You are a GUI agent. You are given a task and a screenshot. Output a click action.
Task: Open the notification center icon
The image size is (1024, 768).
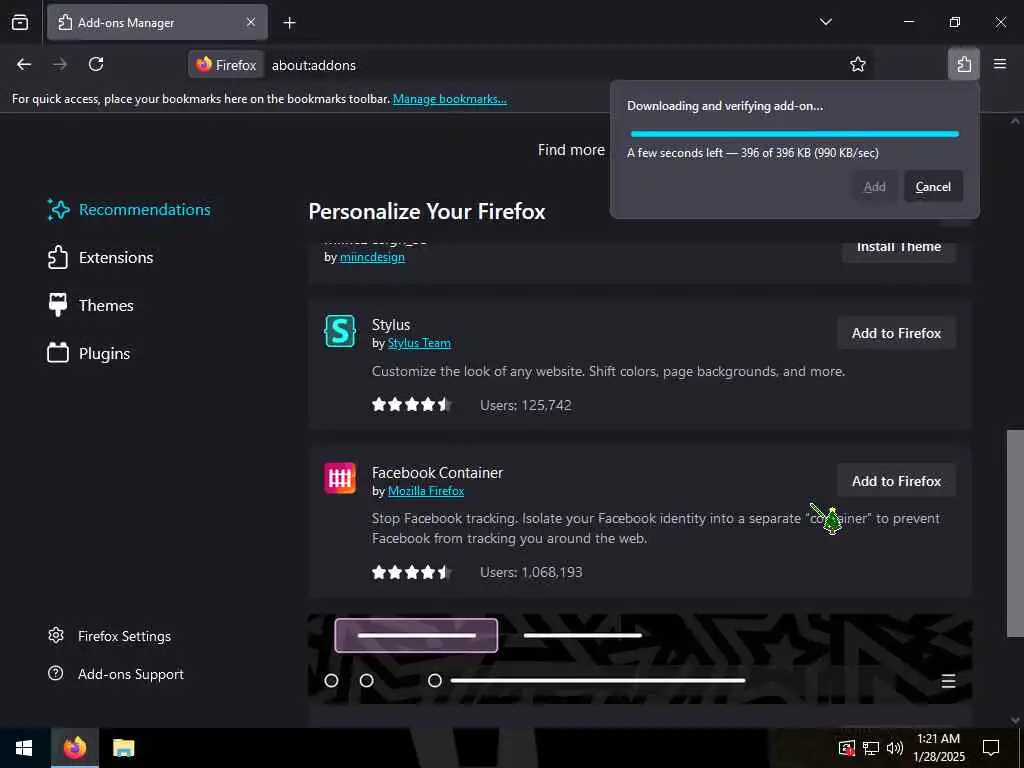tap(991, 748)
